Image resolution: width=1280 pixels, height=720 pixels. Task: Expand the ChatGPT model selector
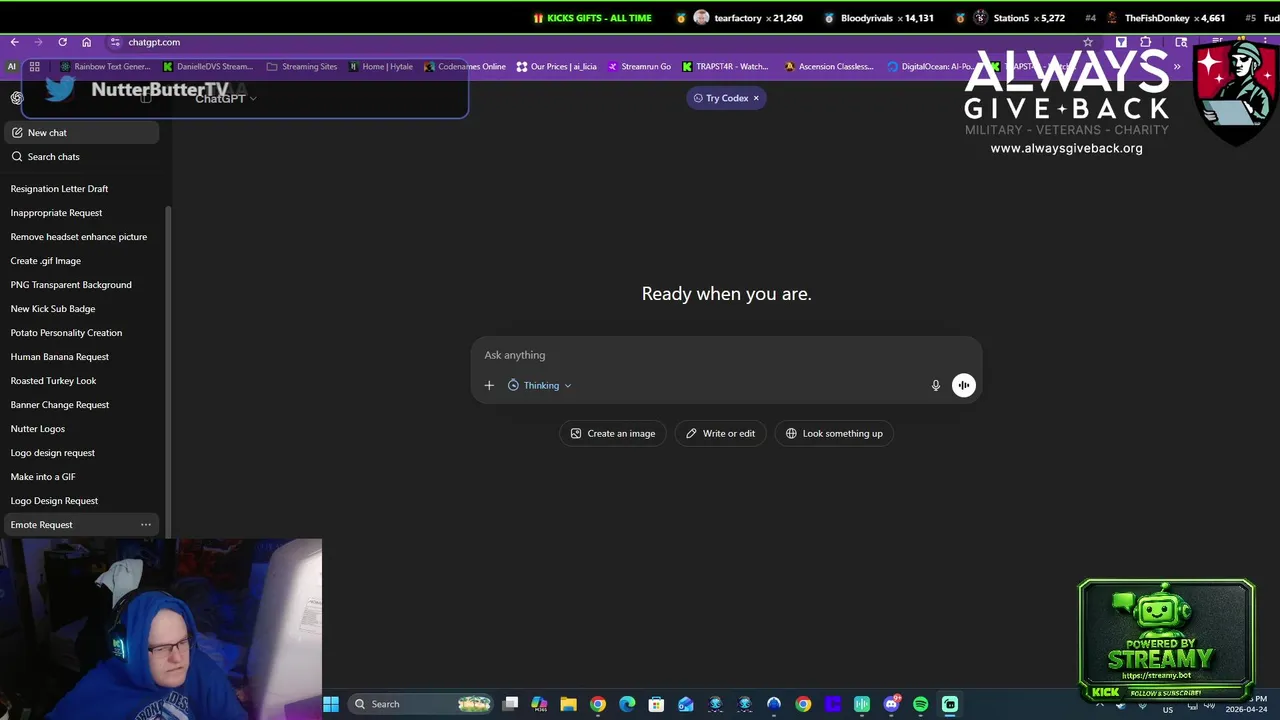(x=226, y=98)
